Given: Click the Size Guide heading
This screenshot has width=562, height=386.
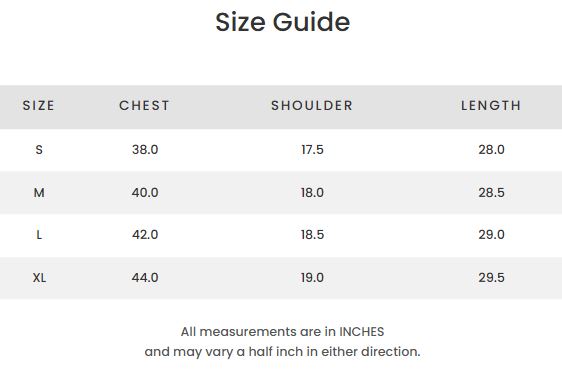Looking at the screenshot, I should pyautogui.click(x=282, y=22).
